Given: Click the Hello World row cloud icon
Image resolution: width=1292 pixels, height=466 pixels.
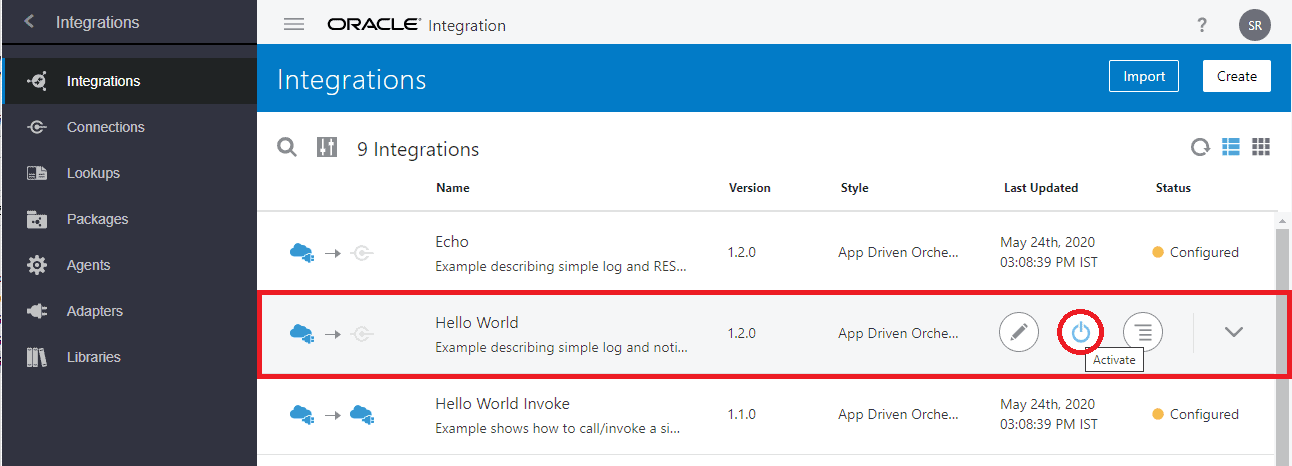Looking at the screenshot, I should coord(301,333).
